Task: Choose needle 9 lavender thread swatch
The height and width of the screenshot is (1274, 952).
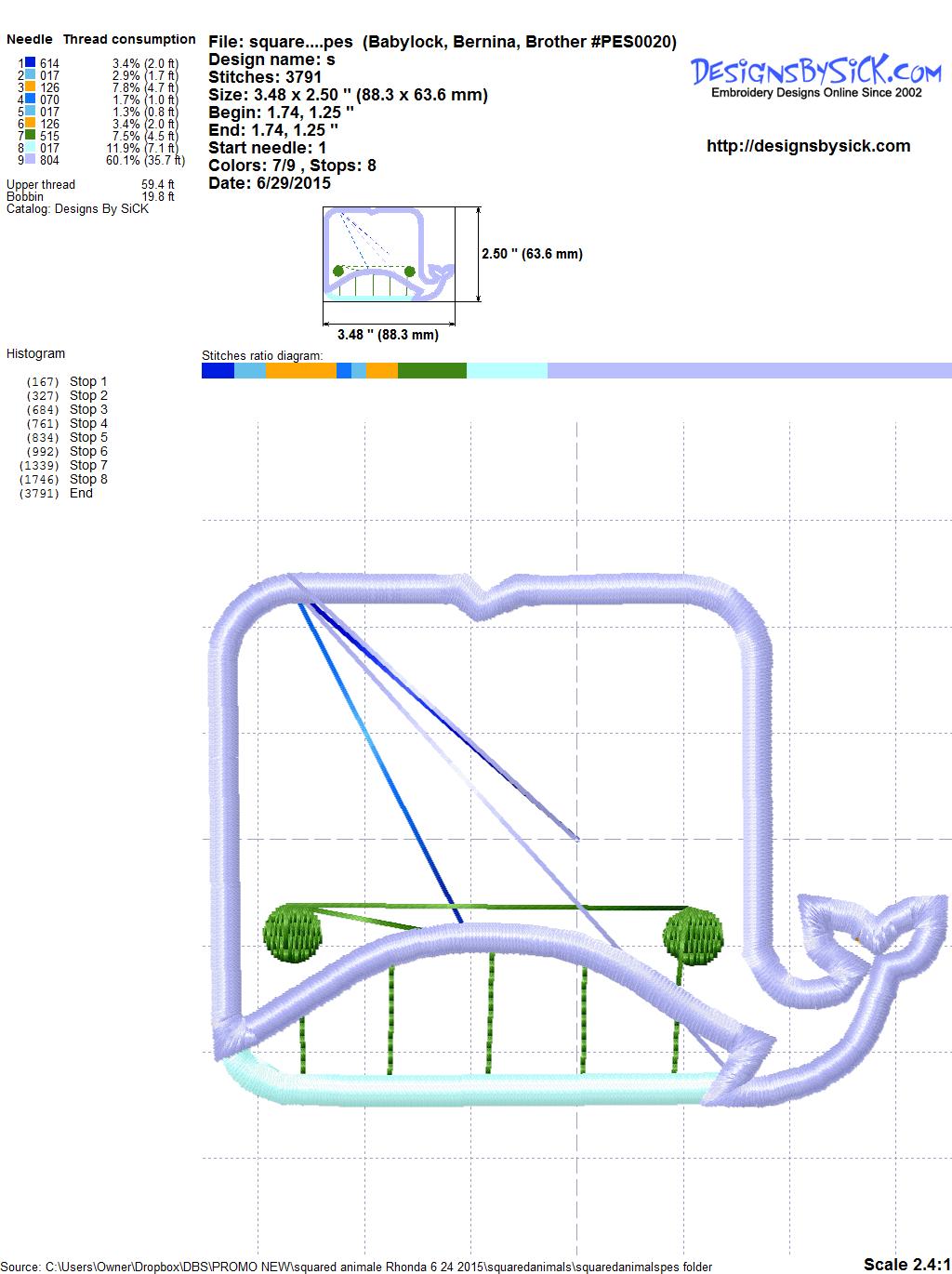Action: 31,160
